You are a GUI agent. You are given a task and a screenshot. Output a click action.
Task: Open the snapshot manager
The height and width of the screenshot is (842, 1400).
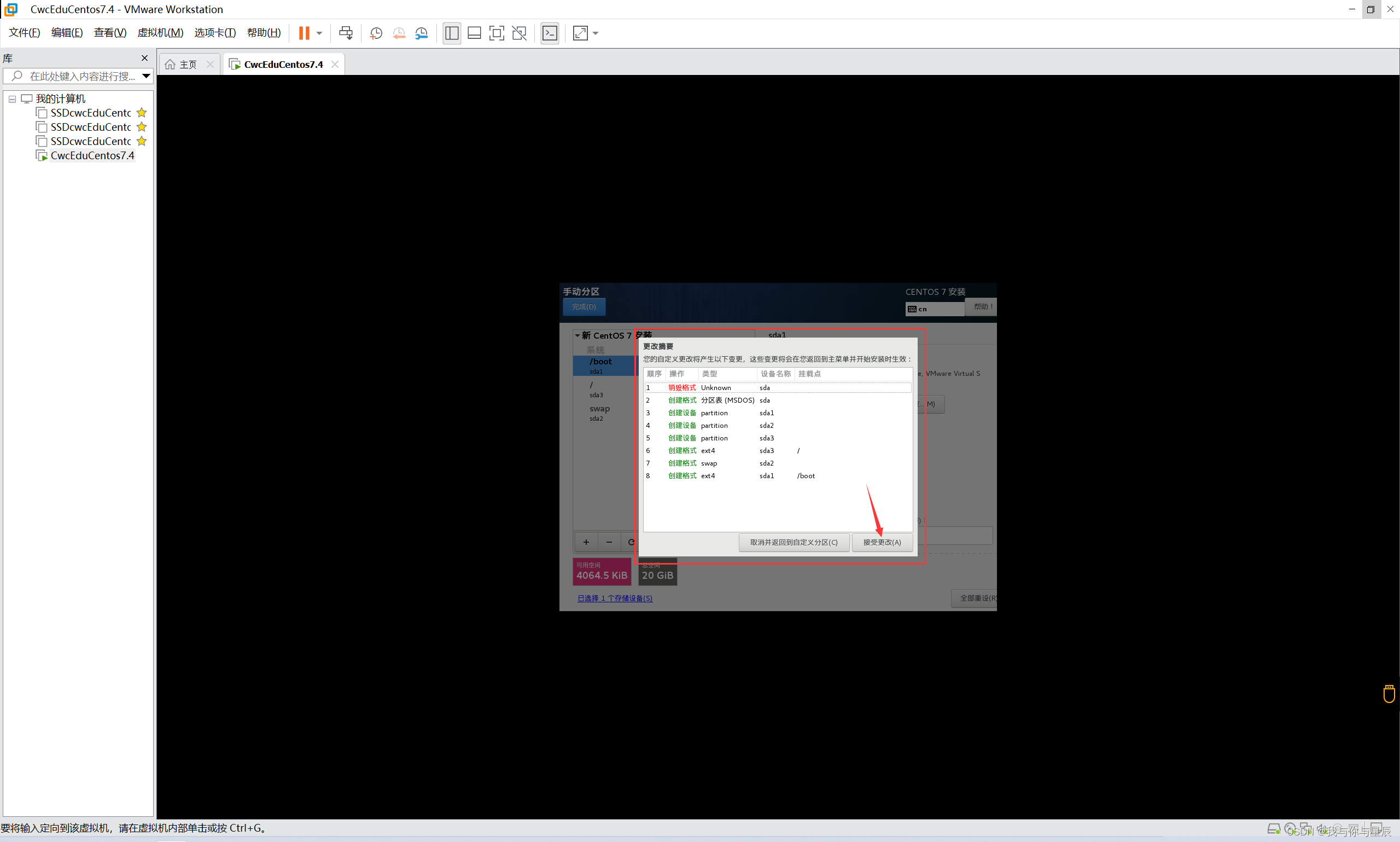421,33
